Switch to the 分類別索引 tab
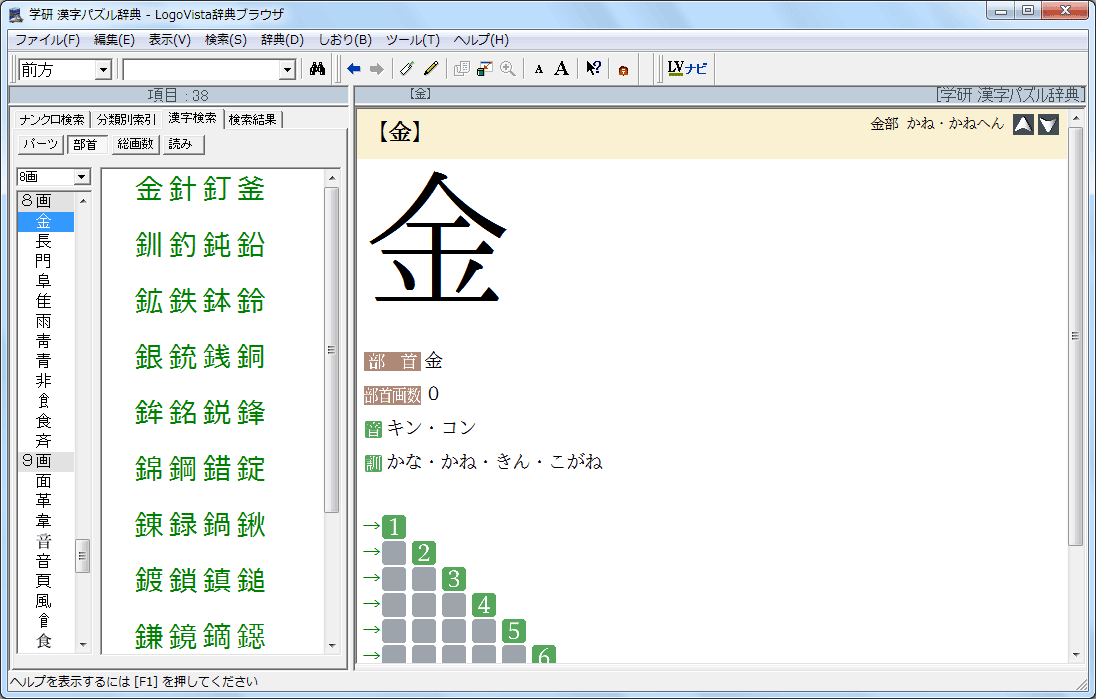The width and height of the screenshot is (1096, 699). (126, 120)
